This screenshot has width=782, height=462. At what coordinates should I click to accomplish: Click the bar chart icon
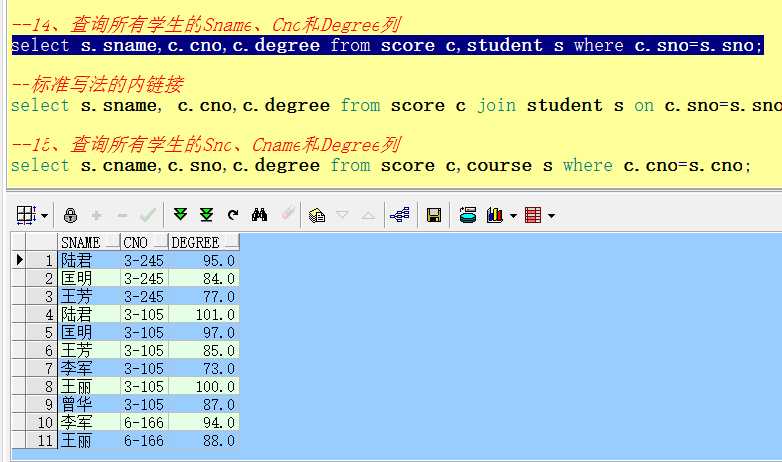(x=495, y=215)
